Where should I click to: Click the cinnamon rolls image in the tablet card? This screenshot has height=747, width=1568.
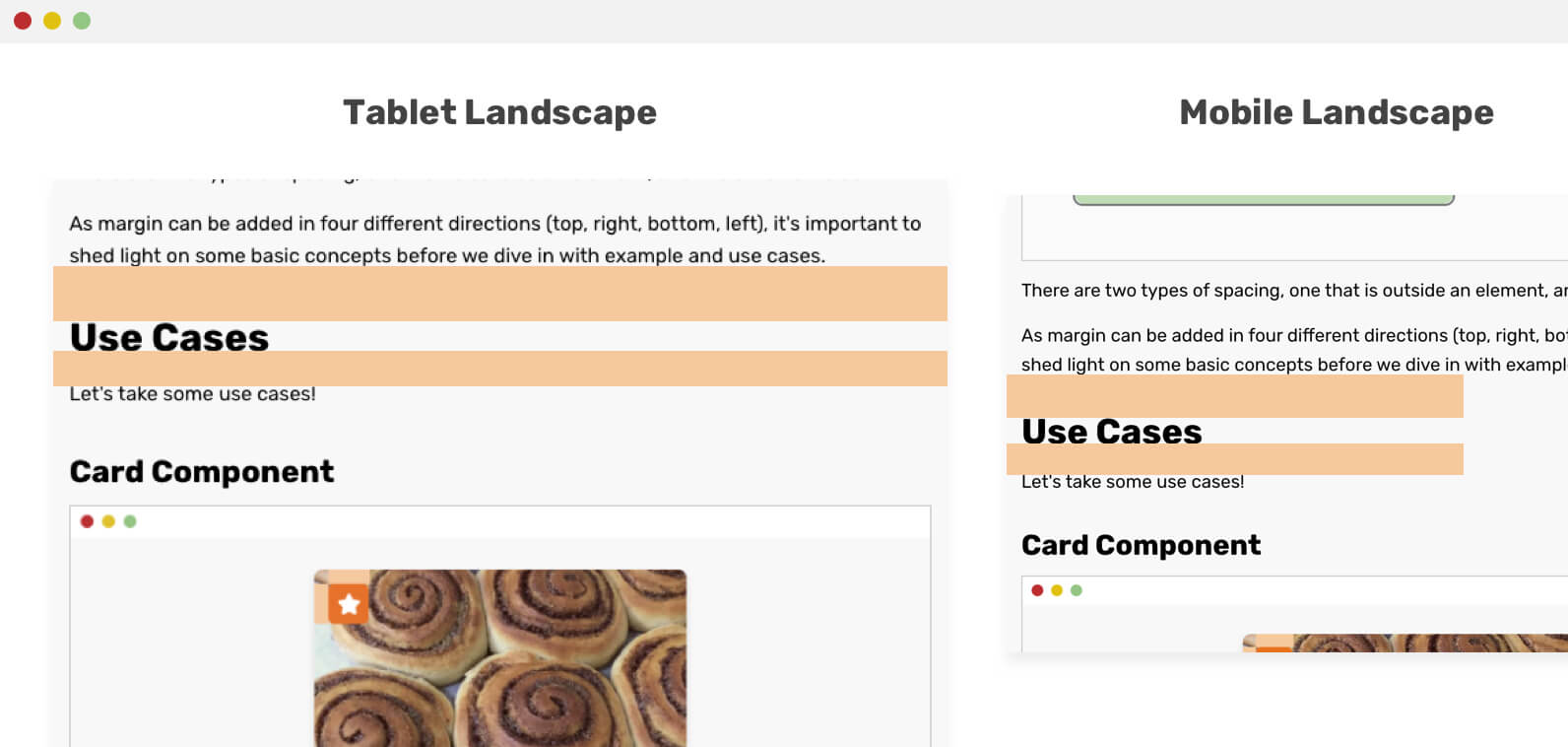(500, 658)
